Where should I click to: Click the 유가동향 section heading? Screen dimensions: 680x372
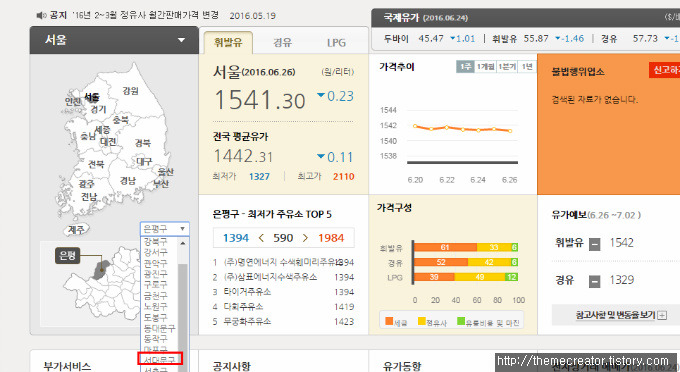click(x=402, y=366)
